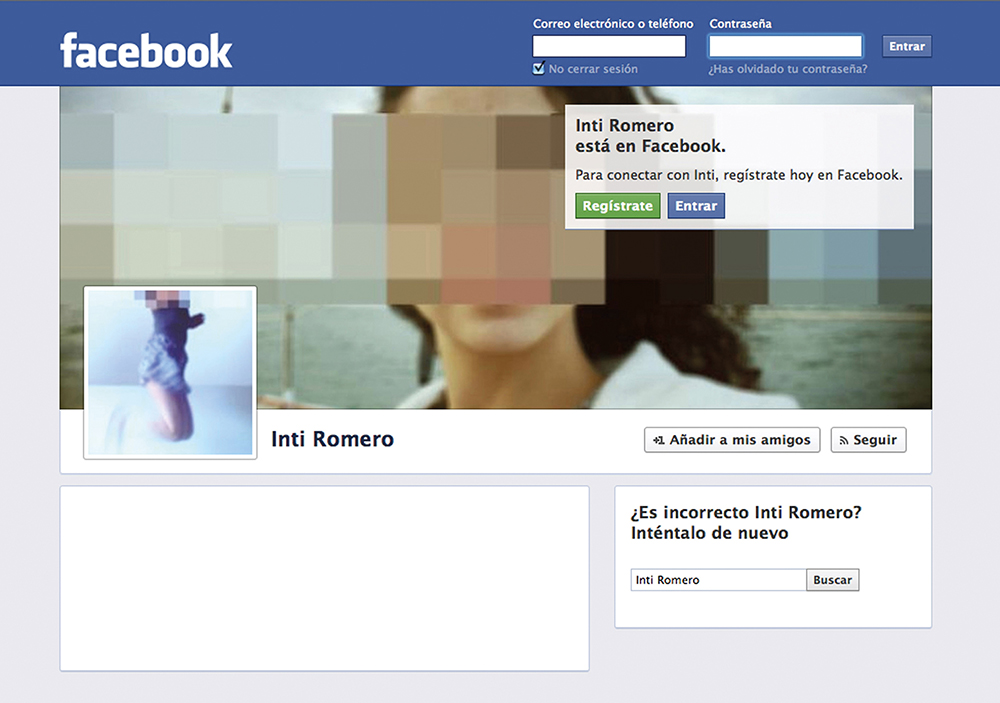
Task: Click the green 'Regístrate' button
Action: (617, 206)
